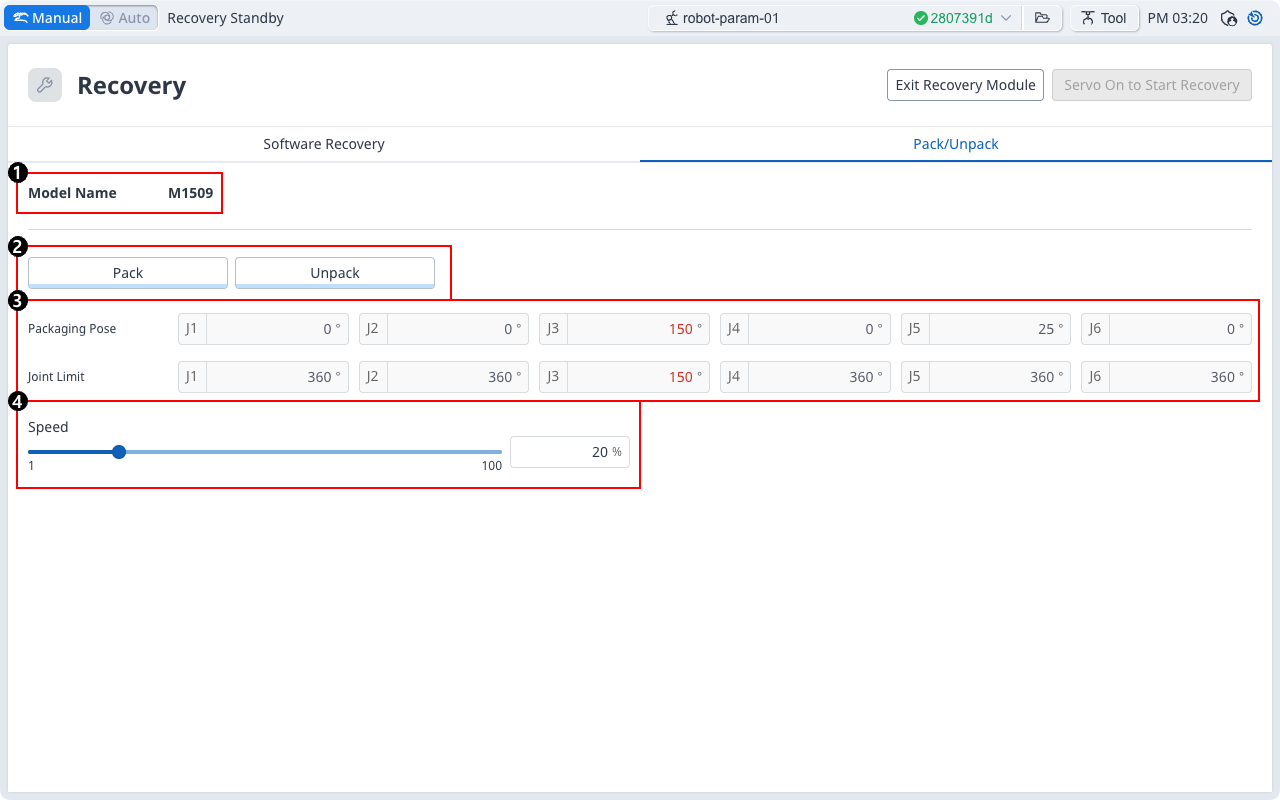The height and width of the screenshot is (800, 1280).
Task: Switch to Auto mode
Action: [125, 18]
